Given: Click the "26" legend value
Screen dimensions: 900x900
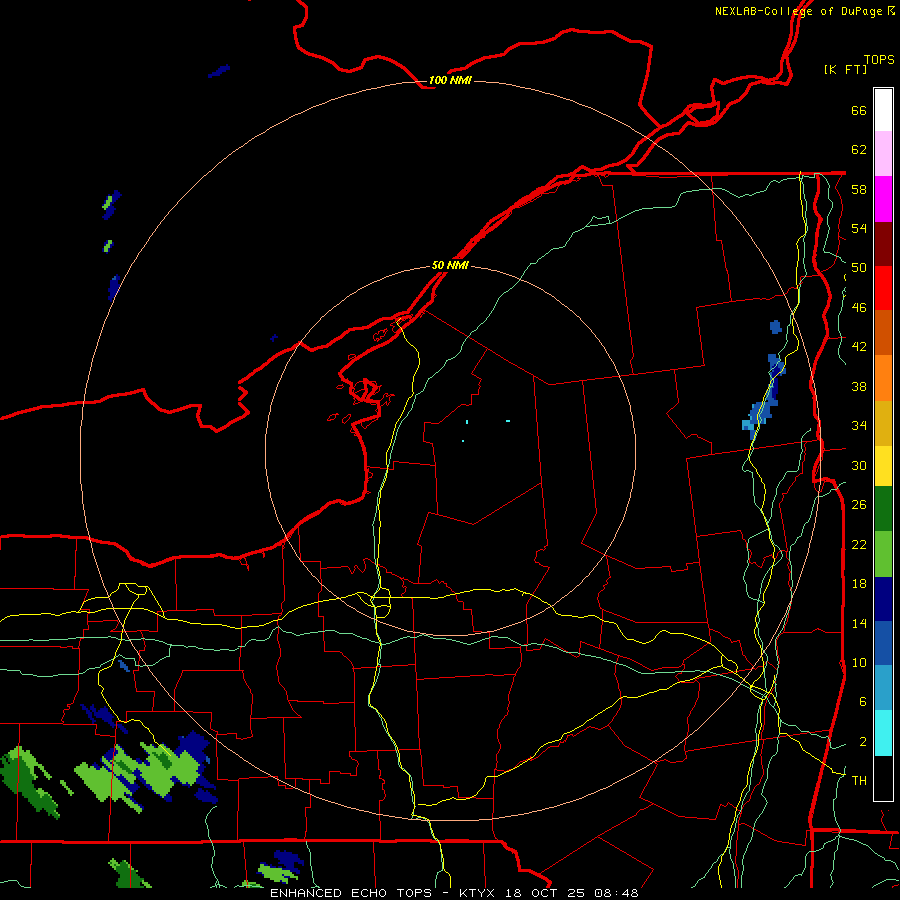Looking at the screenshot, I should click(x=859, y=505).
